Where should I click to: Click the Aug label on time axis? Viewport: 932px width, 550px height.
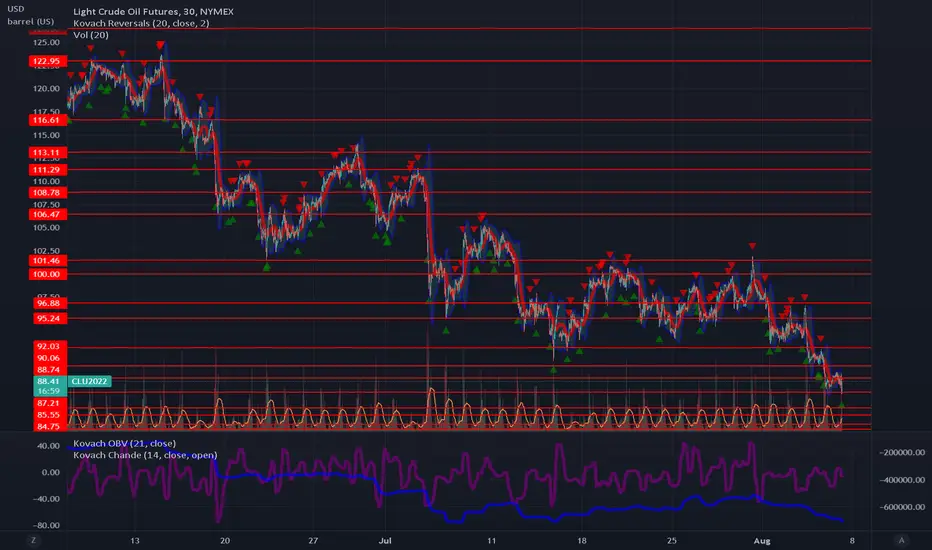tap(762, 540)
